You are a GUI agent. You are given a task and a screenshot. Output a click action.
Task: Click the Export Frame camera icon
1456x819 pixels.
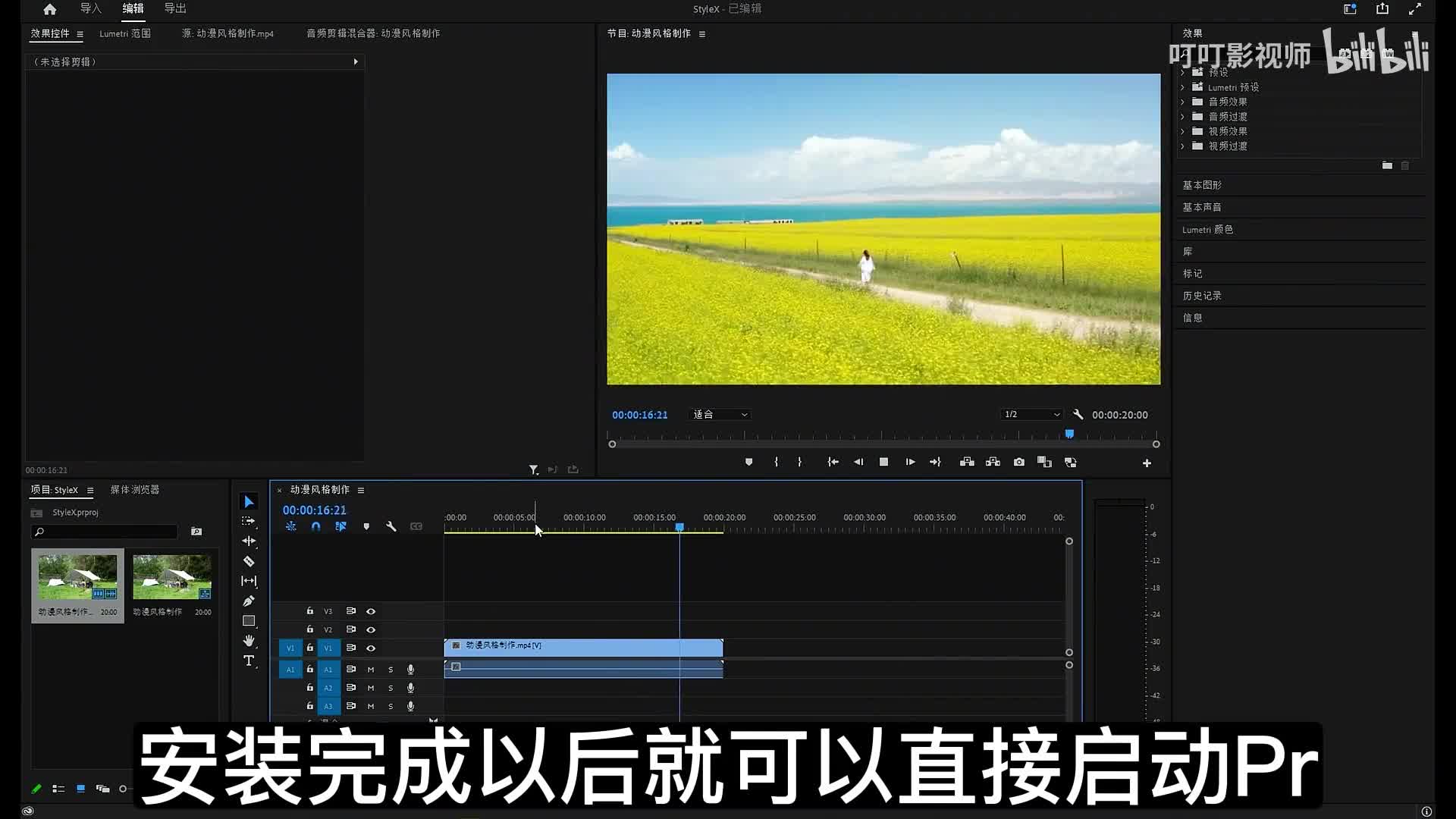[1018, 462]
